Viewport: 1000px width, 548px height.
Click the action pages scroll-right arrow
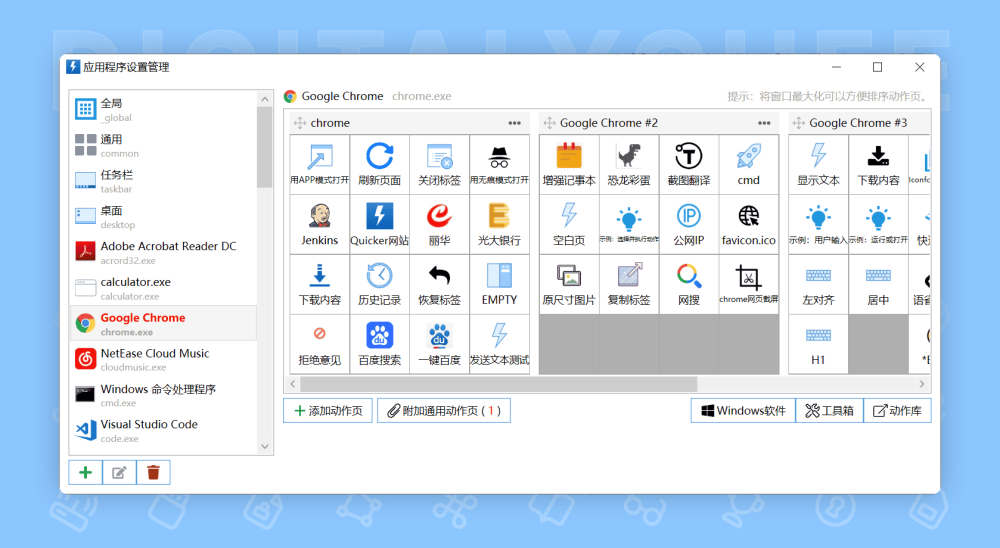tap(922, 384)
